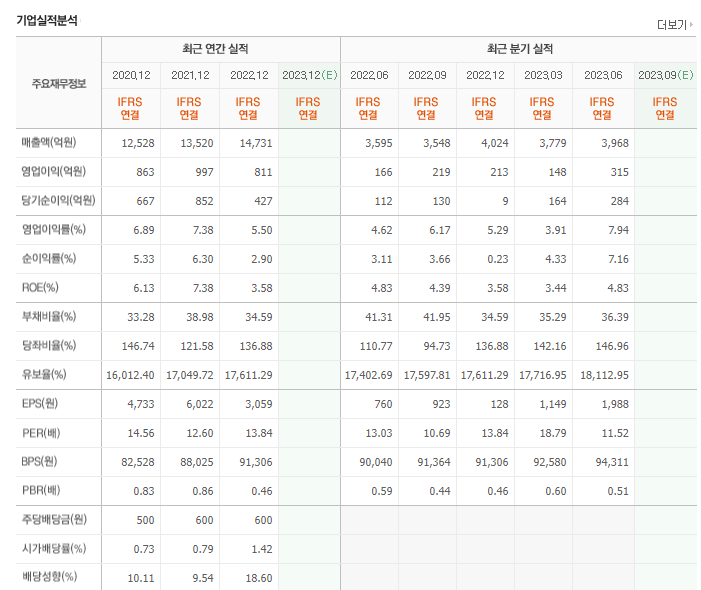The image size is (701, 590).
Task: Click the 38.98 debt ratio value
Action: click(200, 317)
